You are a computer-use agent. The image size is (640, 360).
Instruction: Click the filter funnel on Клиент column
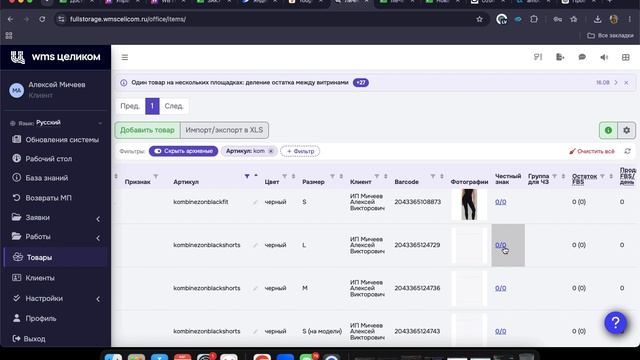(x=377, y=176)
